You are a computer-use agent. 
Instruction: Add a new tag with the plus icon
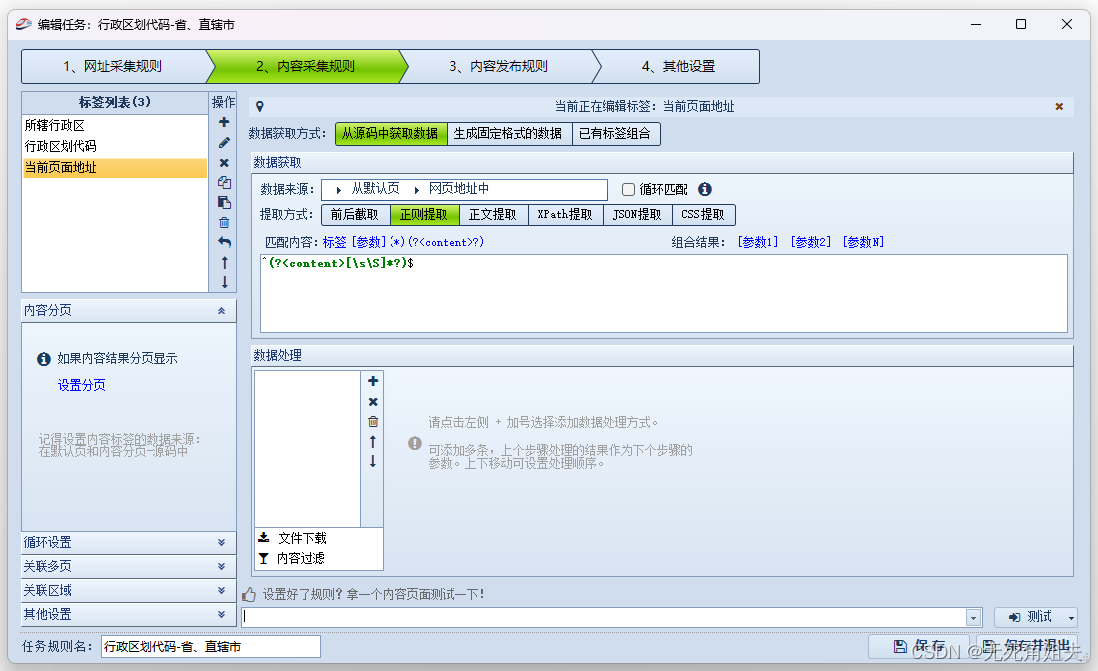click(224, 123)
